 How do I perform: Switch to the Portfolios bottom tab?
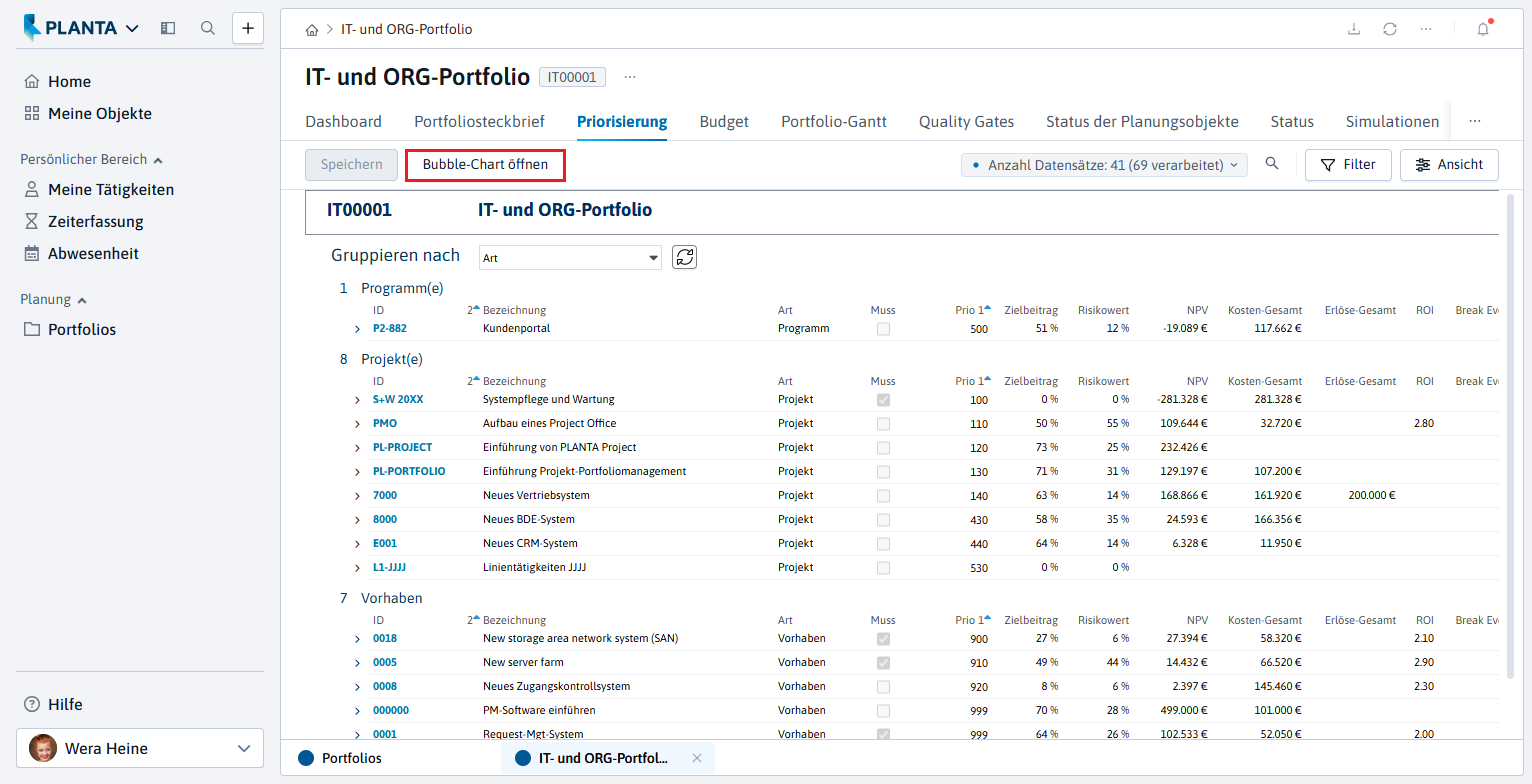(340, 758)
